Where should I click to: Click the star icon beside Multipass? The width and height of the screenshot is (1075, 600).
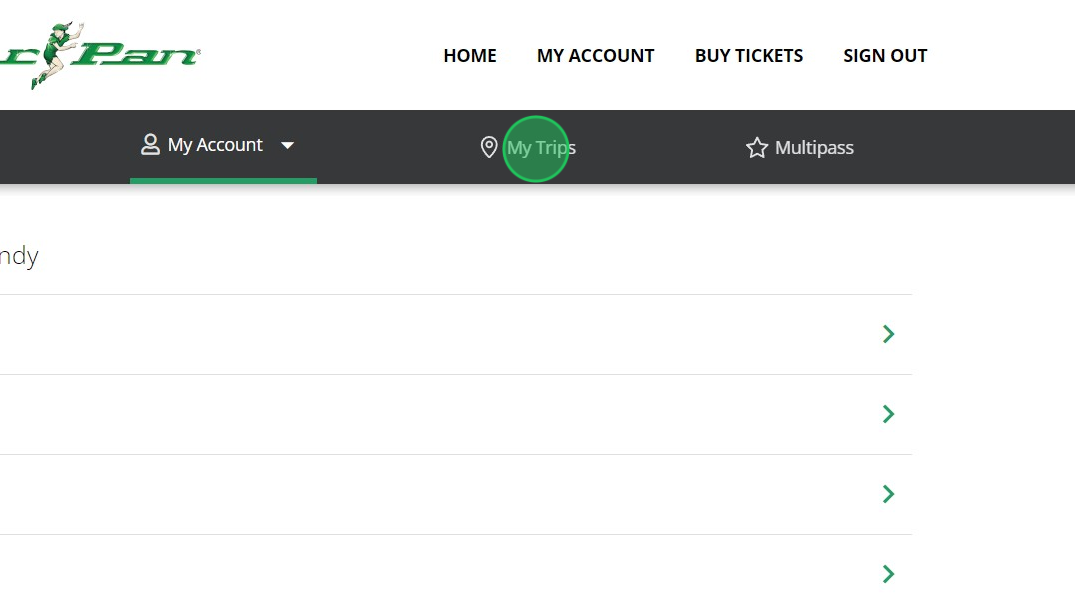(757, 148)
